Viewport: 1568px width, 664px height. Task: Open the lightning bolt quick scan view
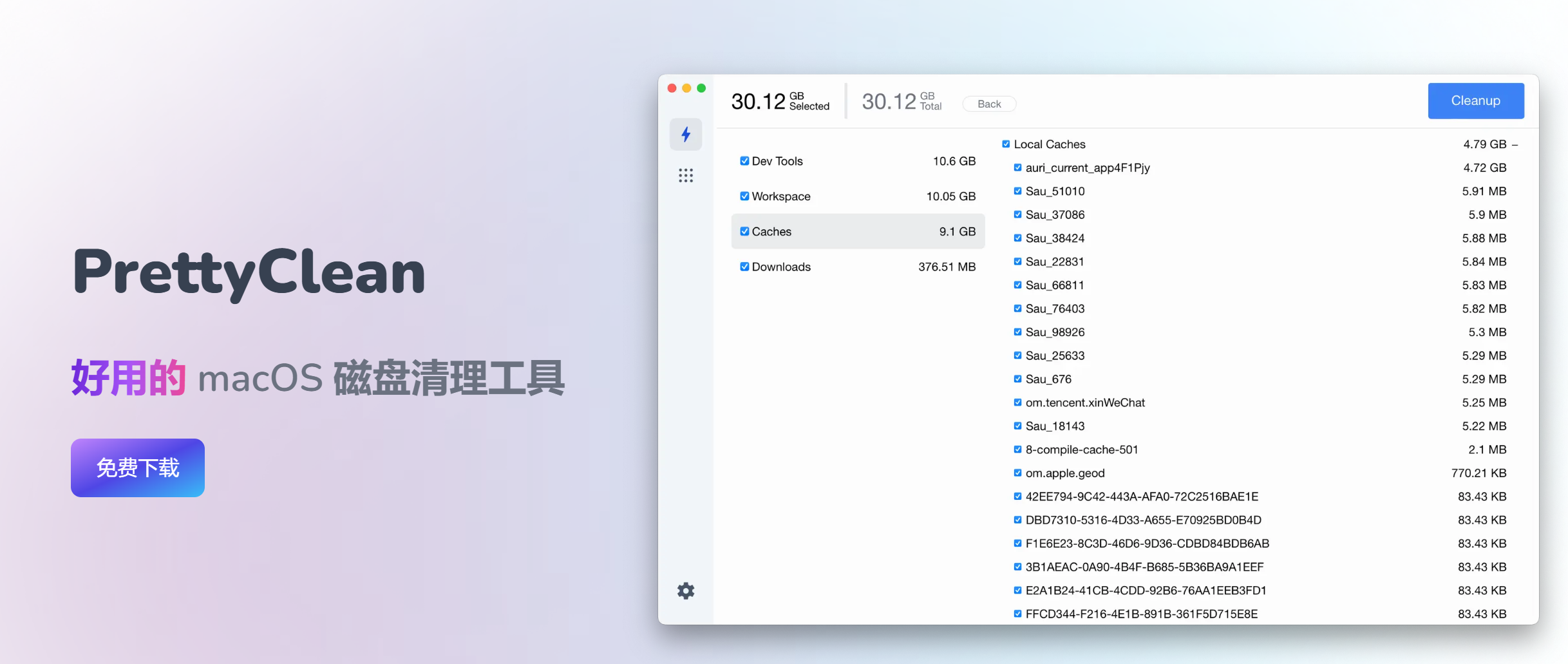click(686, 134)
